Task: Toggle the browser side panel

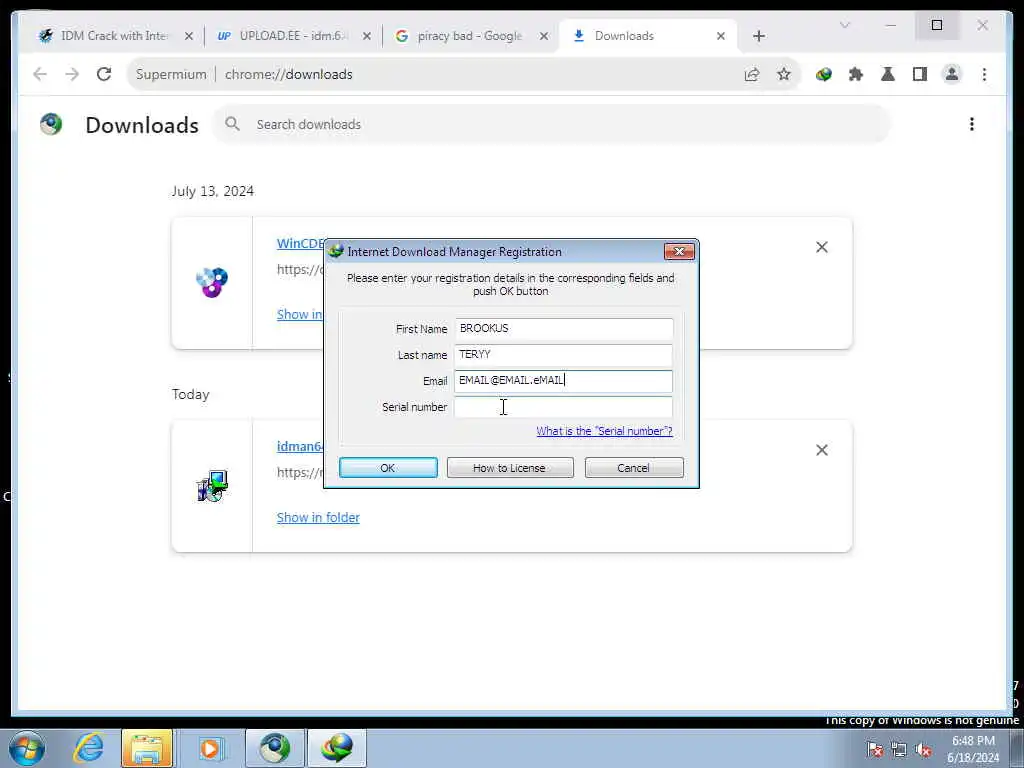Action: pyautogui.click(x=920, y=74)
